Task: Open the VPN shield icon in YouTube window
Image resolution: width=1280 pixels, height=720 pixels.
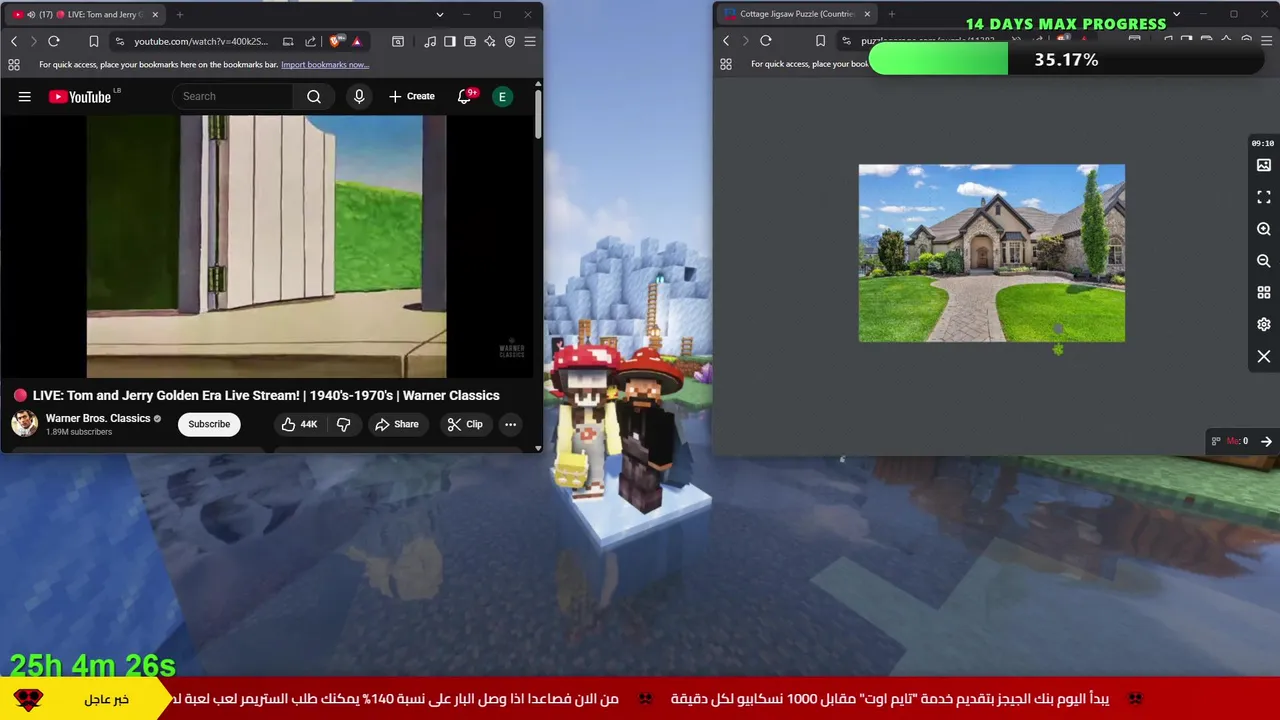Action: click(510, 41)
